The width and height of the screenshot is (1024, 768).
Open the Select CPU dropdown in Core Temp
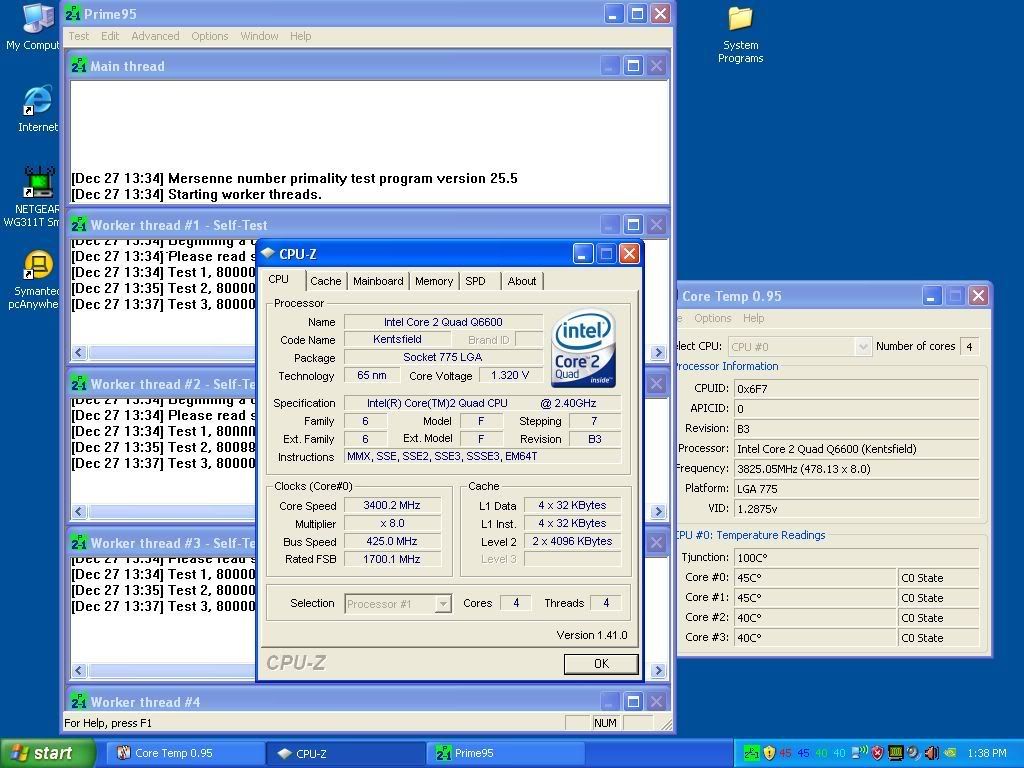coord(862,346)
